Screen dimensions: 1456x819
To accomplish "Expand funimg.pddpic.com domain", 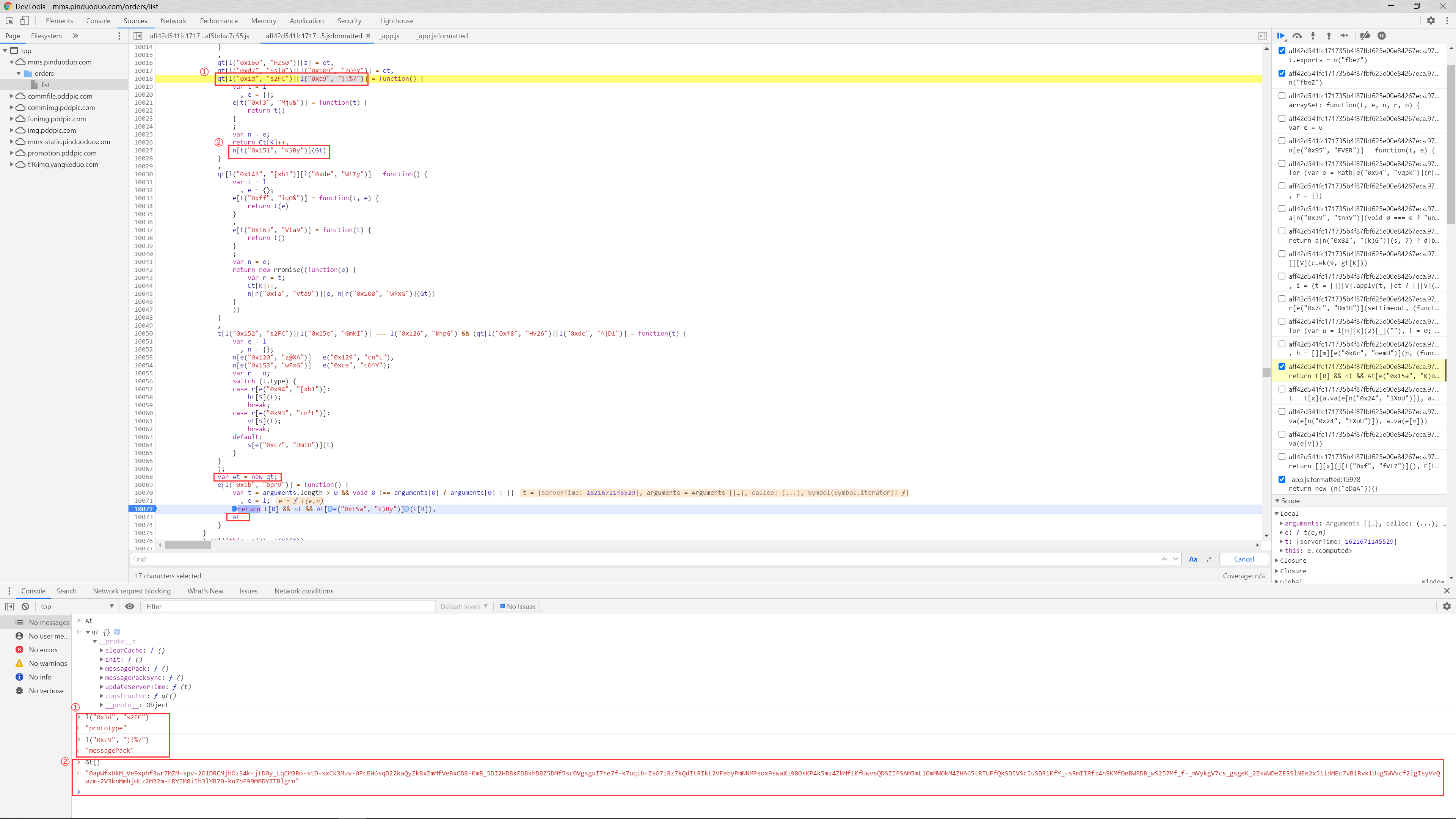I will tap(11, 119).
